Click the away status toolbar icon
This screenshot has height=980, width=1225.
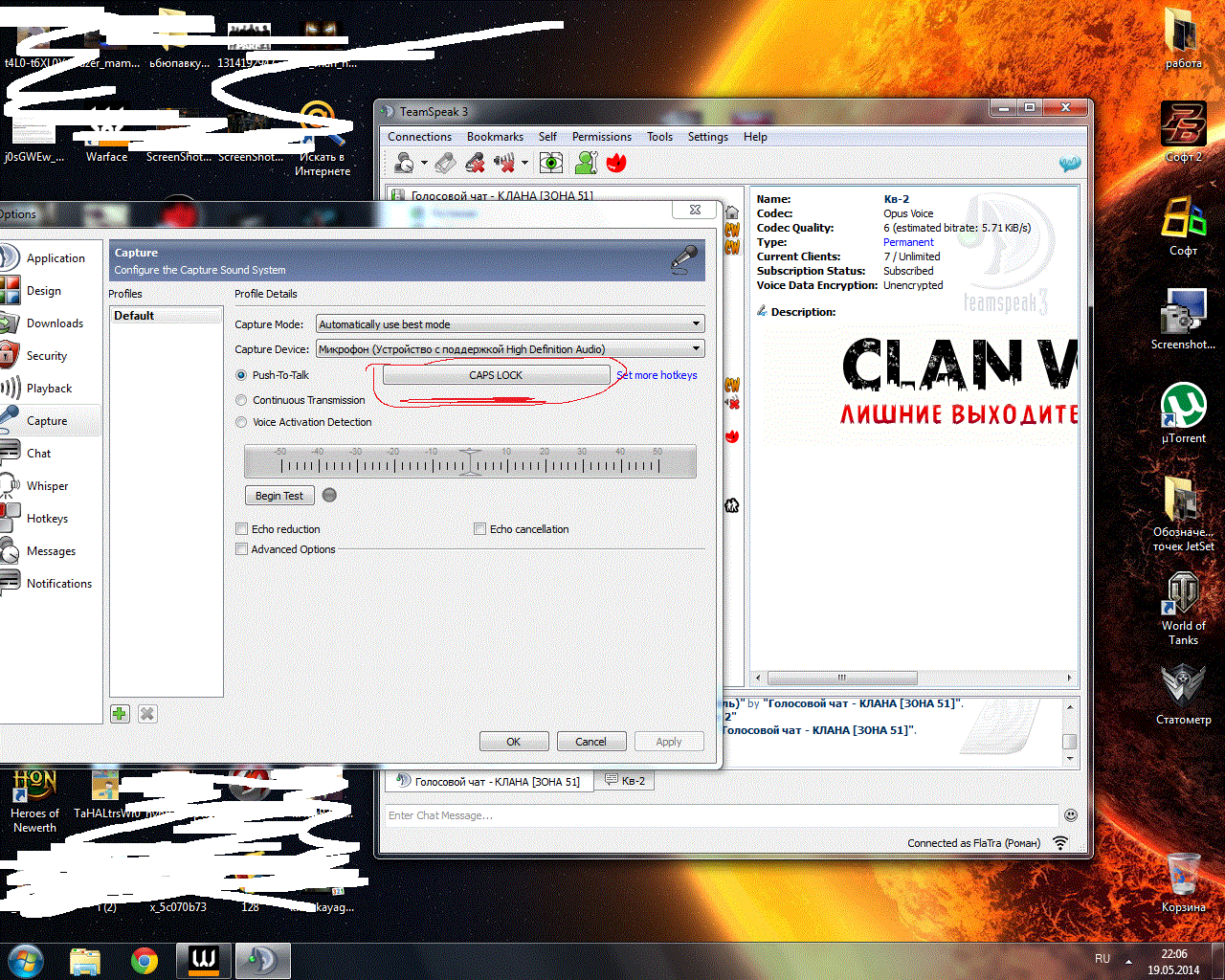tap(405, 163)
